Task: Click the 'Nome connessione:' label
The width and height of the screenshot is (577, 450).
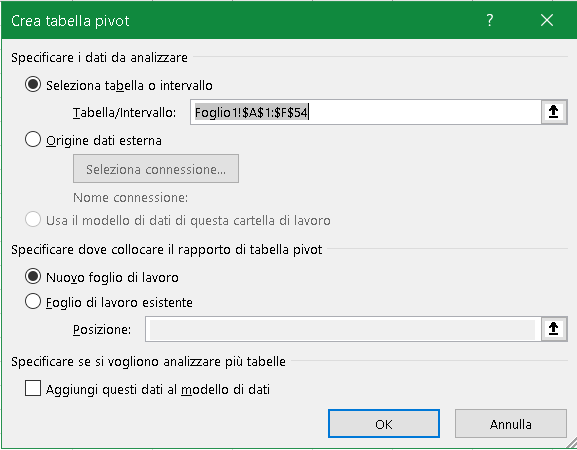Action: [x=131, y=198]
